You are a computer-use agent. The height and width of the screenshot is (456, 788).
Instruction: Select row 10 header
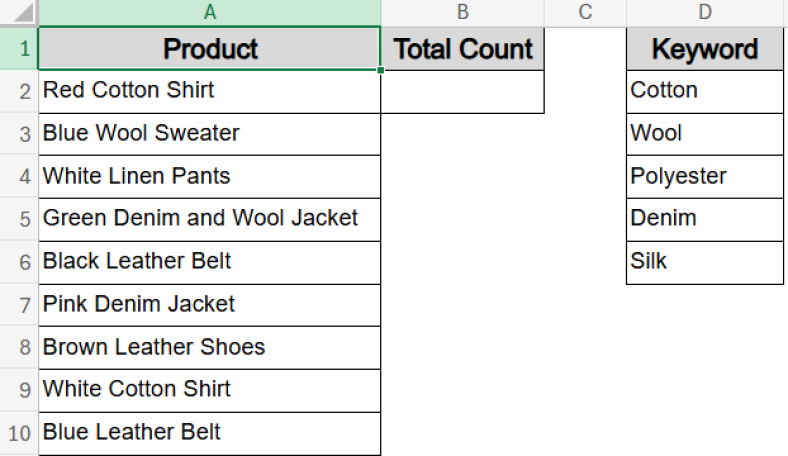click(x=19, y=433)
